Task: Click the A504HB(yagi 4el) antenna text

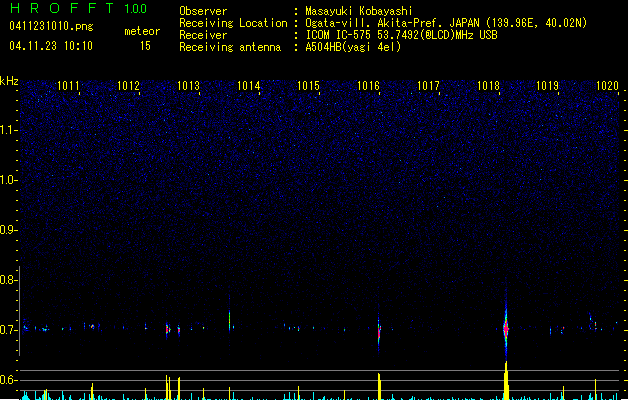Action: click(x=353, y=47)
